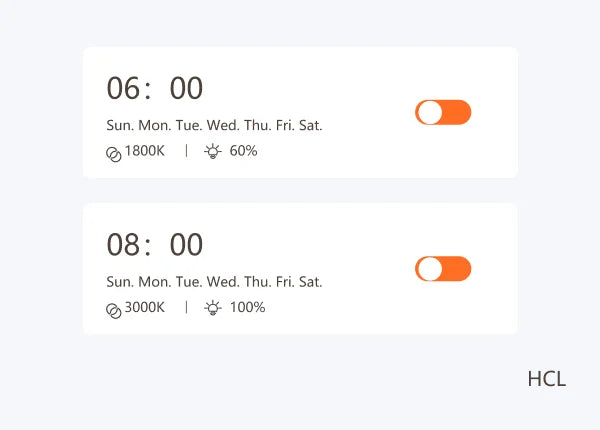Click the color temperature icon beside 3000K
This screenshot has width=600, height=430.
coord(114,309)
